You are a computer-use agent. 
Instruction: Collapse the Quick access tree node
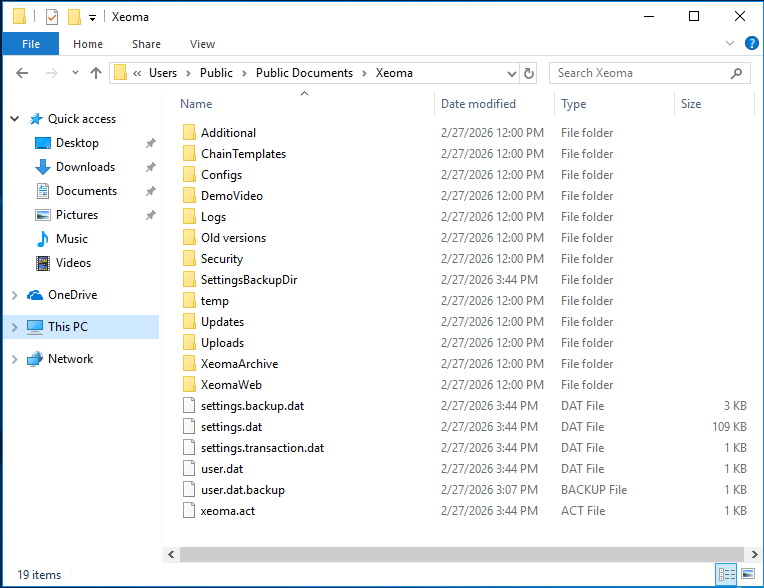click(x=15, y=118)
